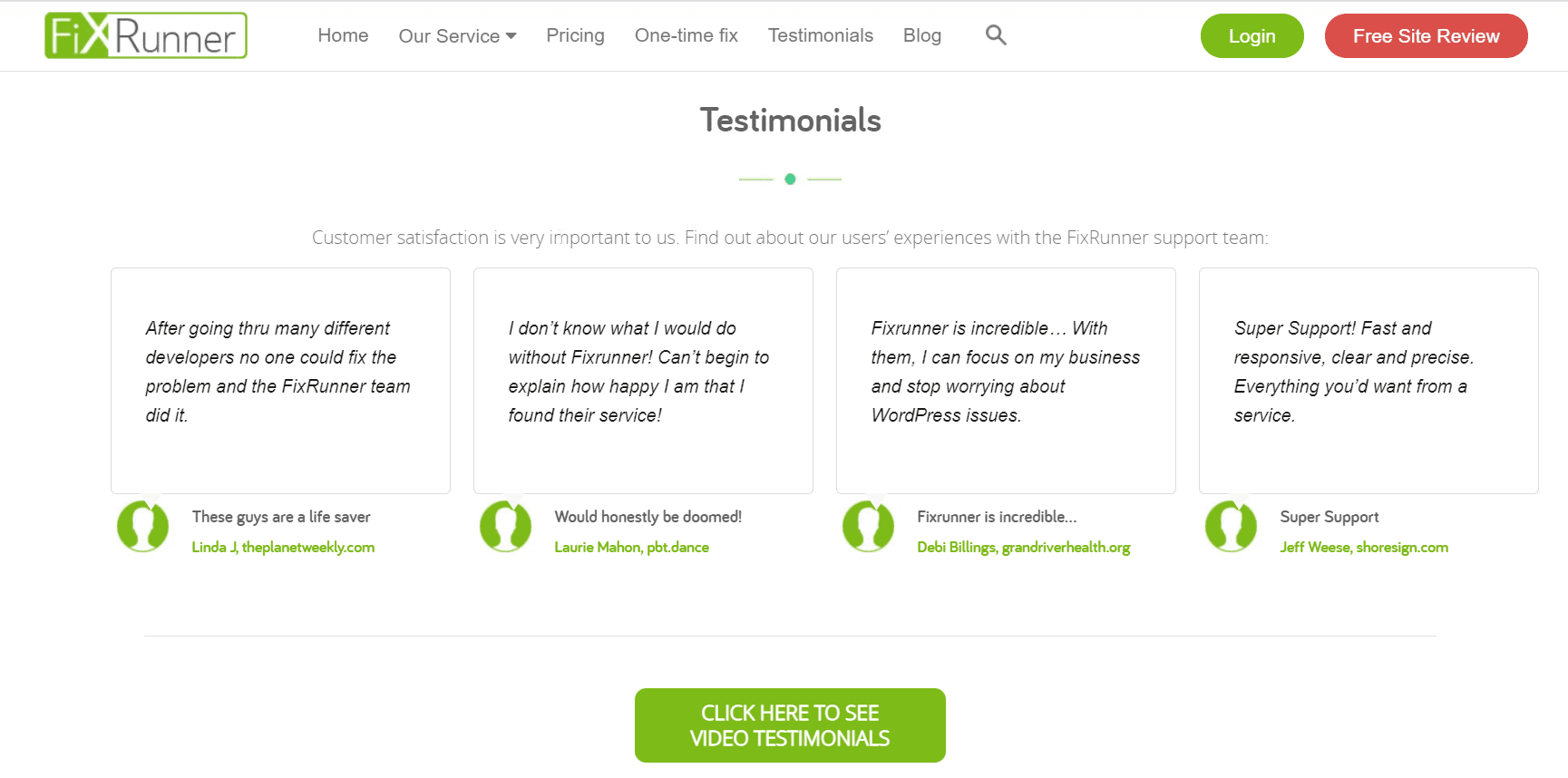1568x778 pixels.
Task: Visit the Blog menu link
Action: [x=921, y=35]
